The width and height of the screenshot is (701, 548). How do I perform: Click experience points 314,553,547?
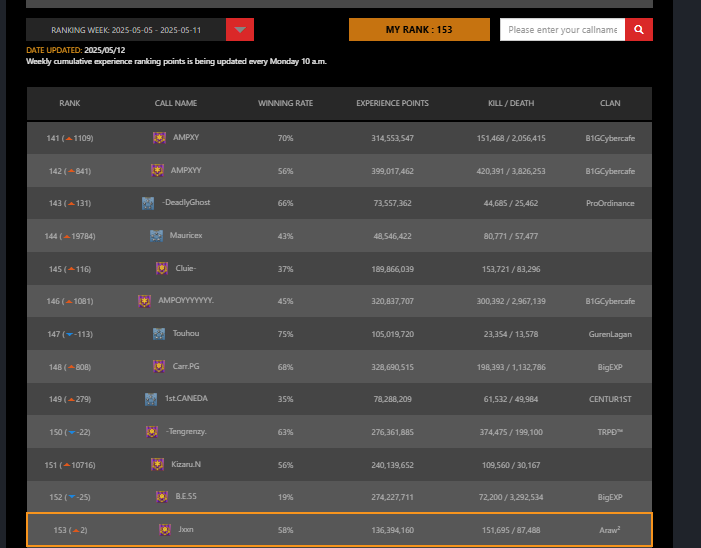(393, 138)
